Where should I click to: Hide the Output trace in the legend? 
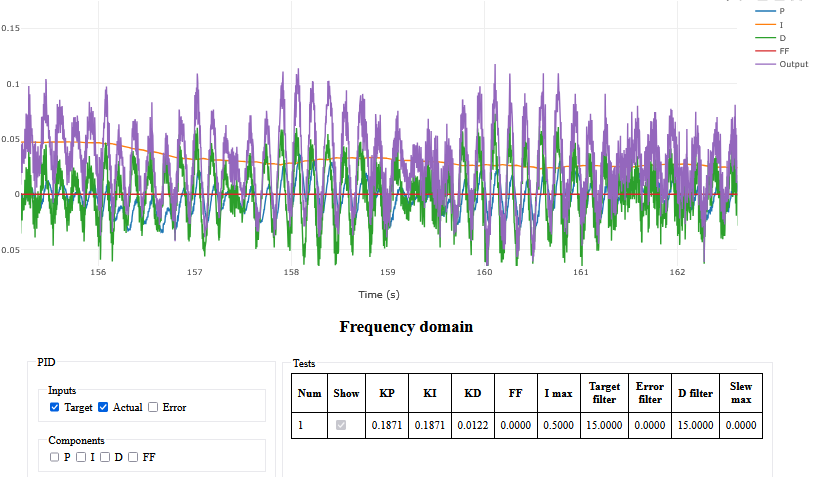[x=781, y=64]
